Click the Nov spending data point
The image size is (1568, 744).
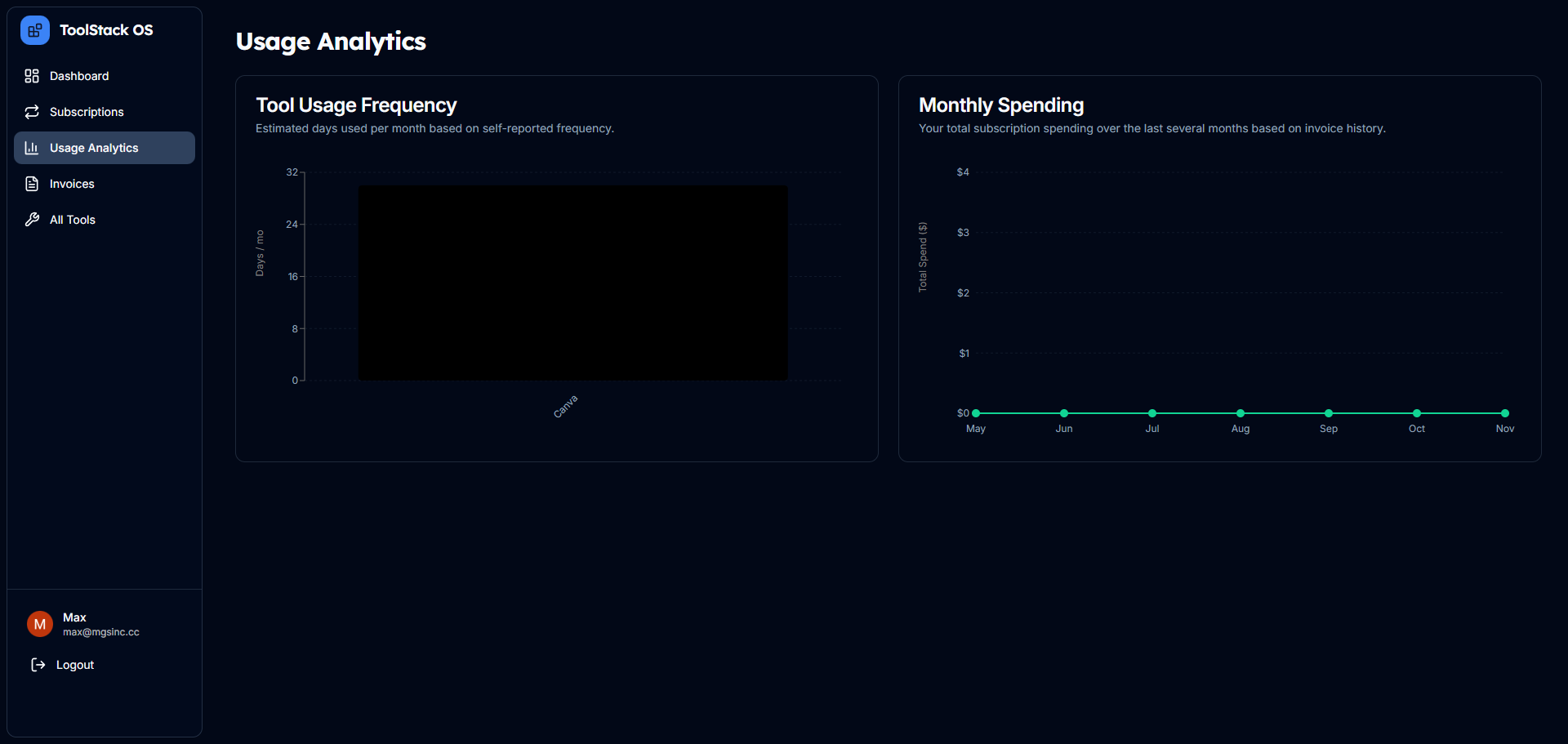tap(1505, 413)
